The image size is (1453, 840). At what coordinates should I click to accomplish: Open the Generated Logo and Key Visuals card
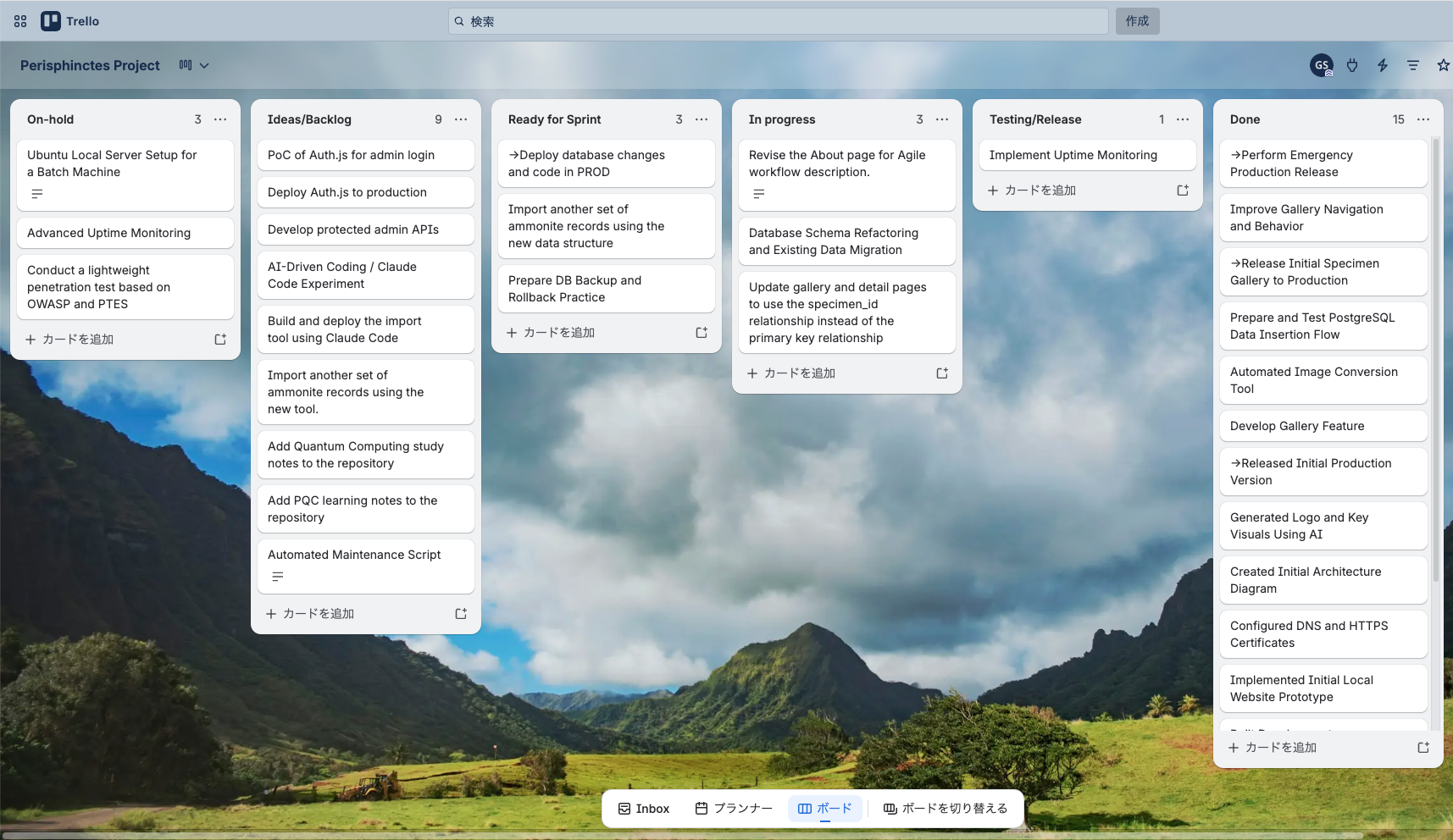coord(1323,526)
